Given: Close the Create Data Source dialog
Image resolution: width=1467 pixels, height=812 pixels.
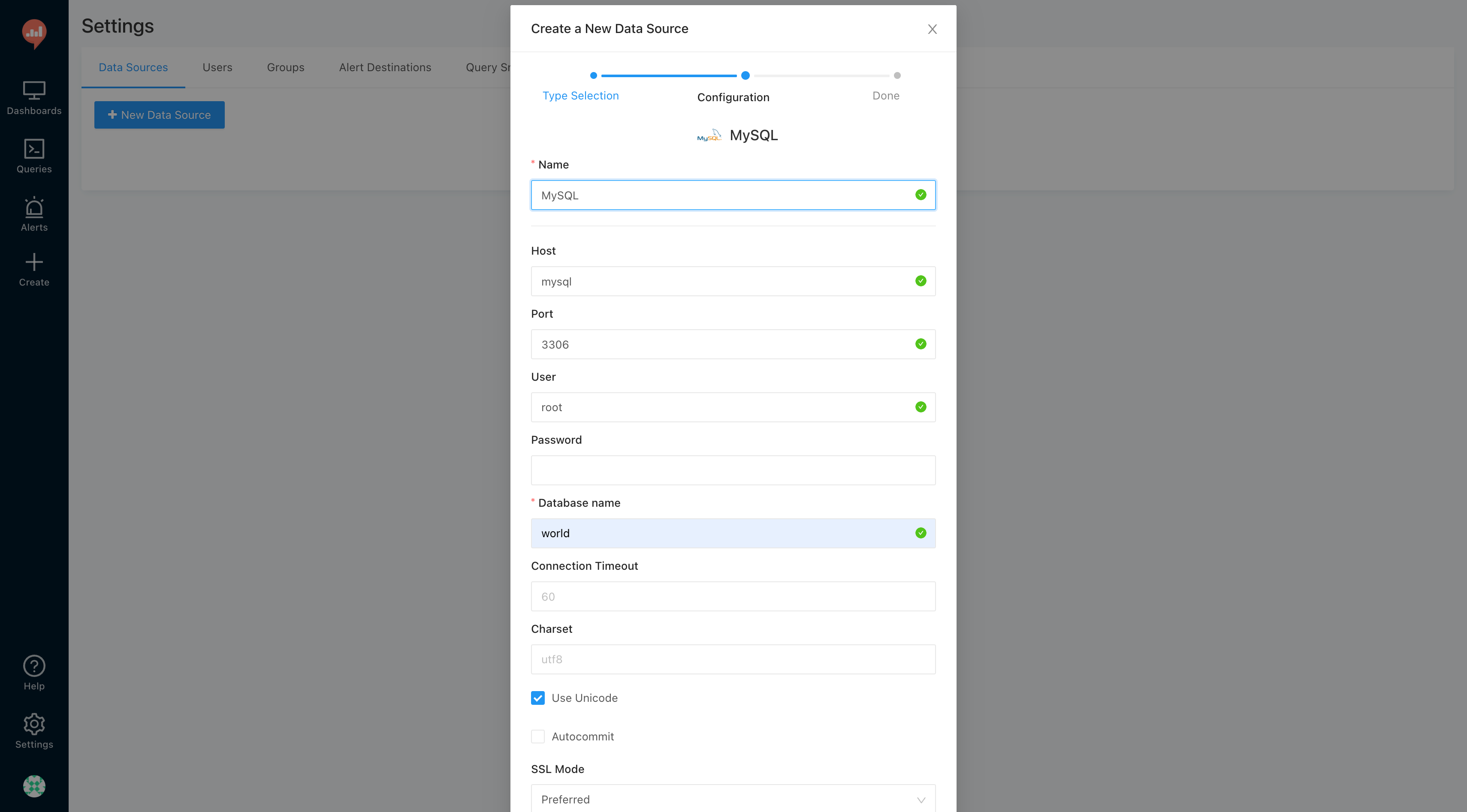Looking at the screenshot, I should pos(932,29).
